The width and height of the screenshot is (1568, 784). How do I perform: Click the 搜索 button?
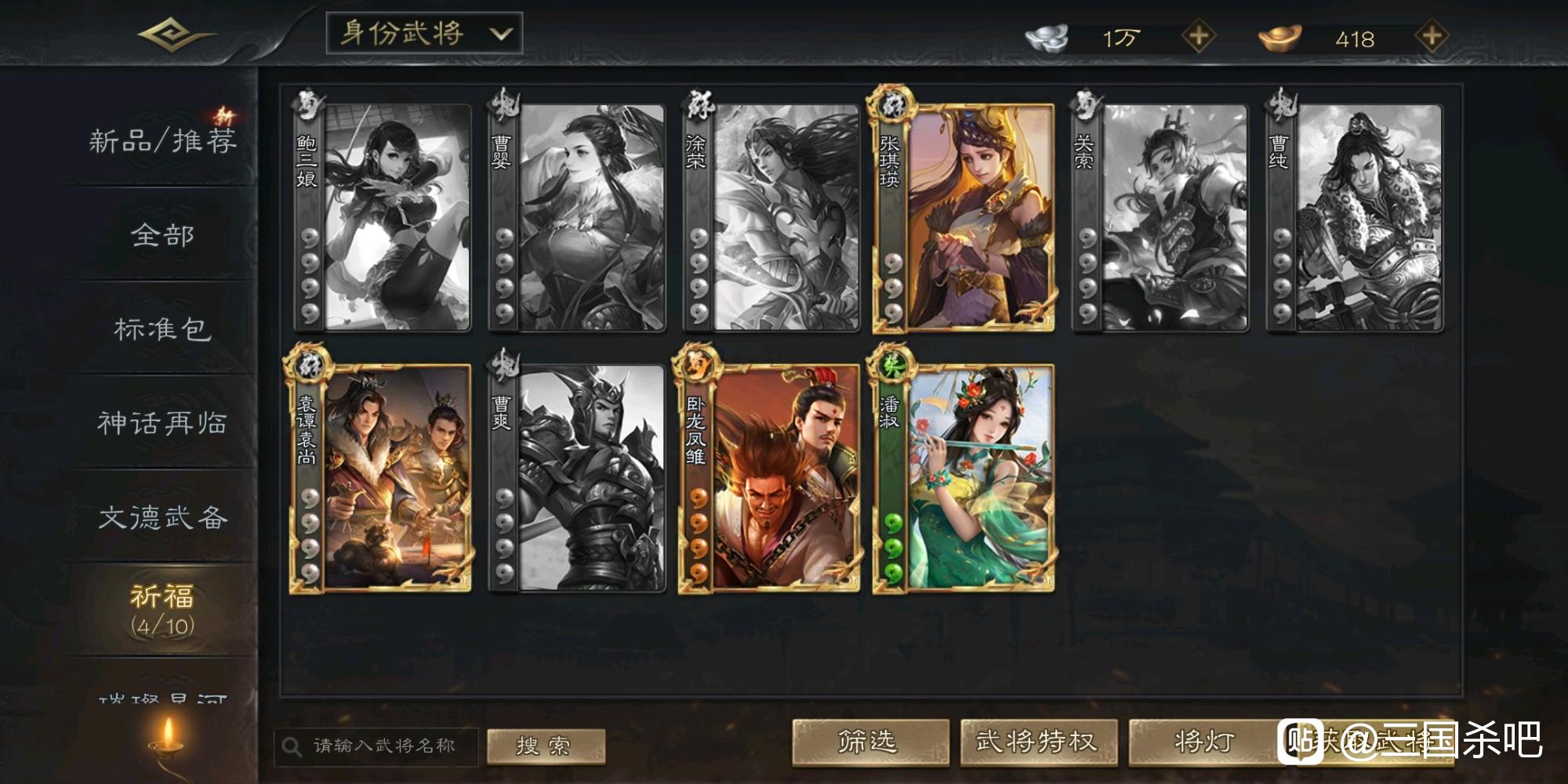point(546,746)
